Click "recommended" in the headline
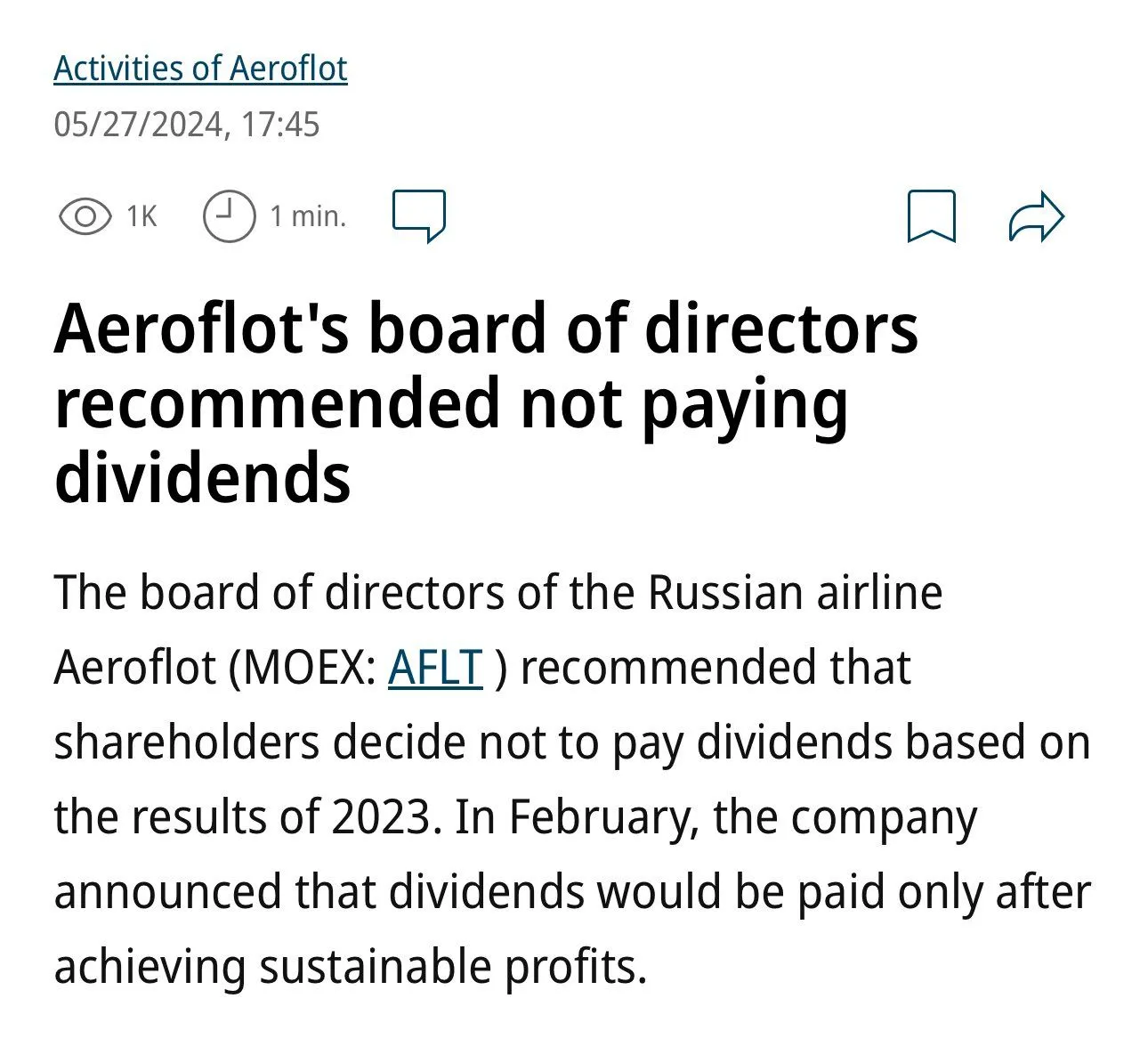 click(x=276, y=403)
